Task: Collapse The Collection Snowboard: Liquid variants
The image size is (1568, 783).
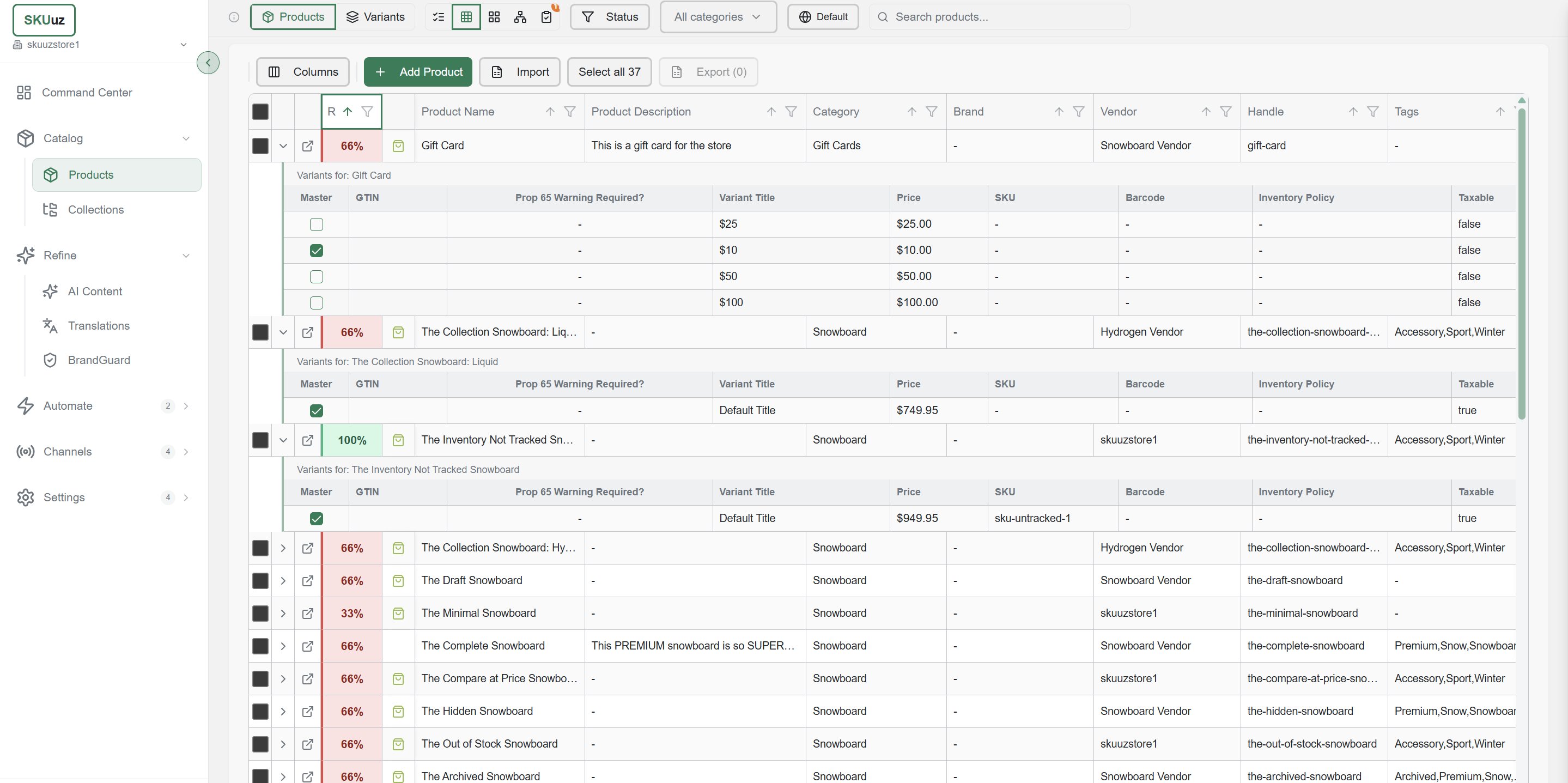Action: (x=283, y=332)
